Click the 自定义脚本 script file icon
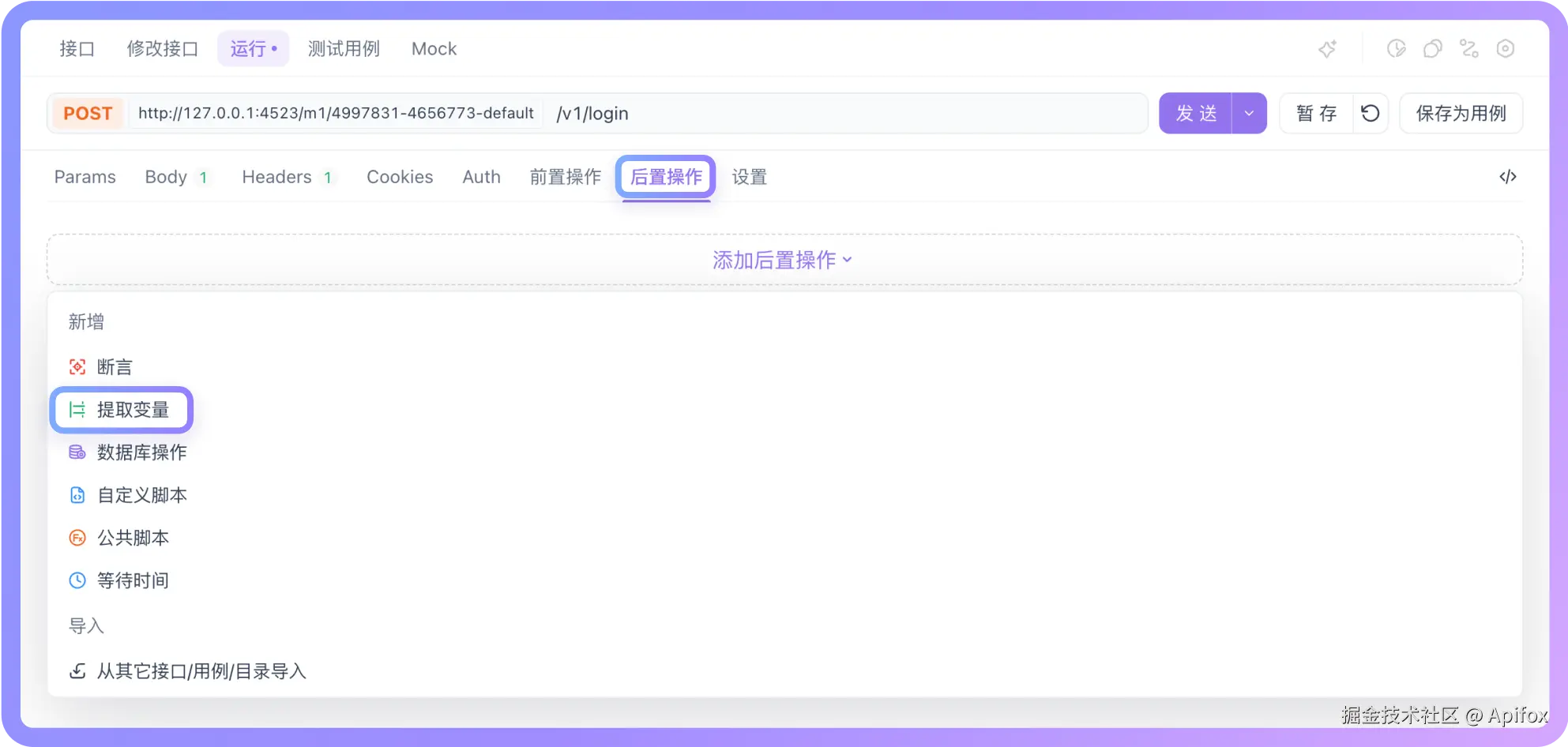Screen dimensions: 1568x747 pos(77,495)
